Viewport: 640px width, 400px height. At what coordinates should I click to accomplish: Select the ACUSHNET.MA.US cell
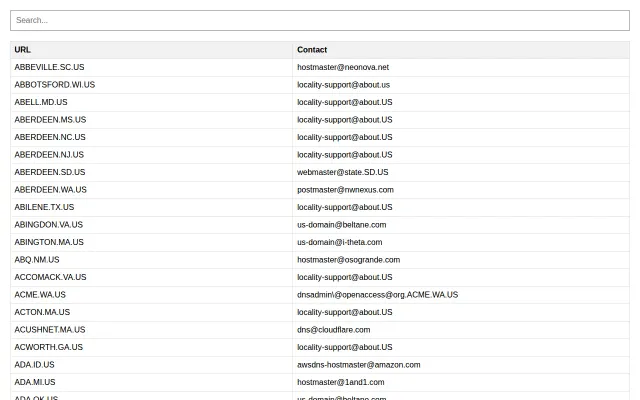pyautogui.click(x=151, y=330)
